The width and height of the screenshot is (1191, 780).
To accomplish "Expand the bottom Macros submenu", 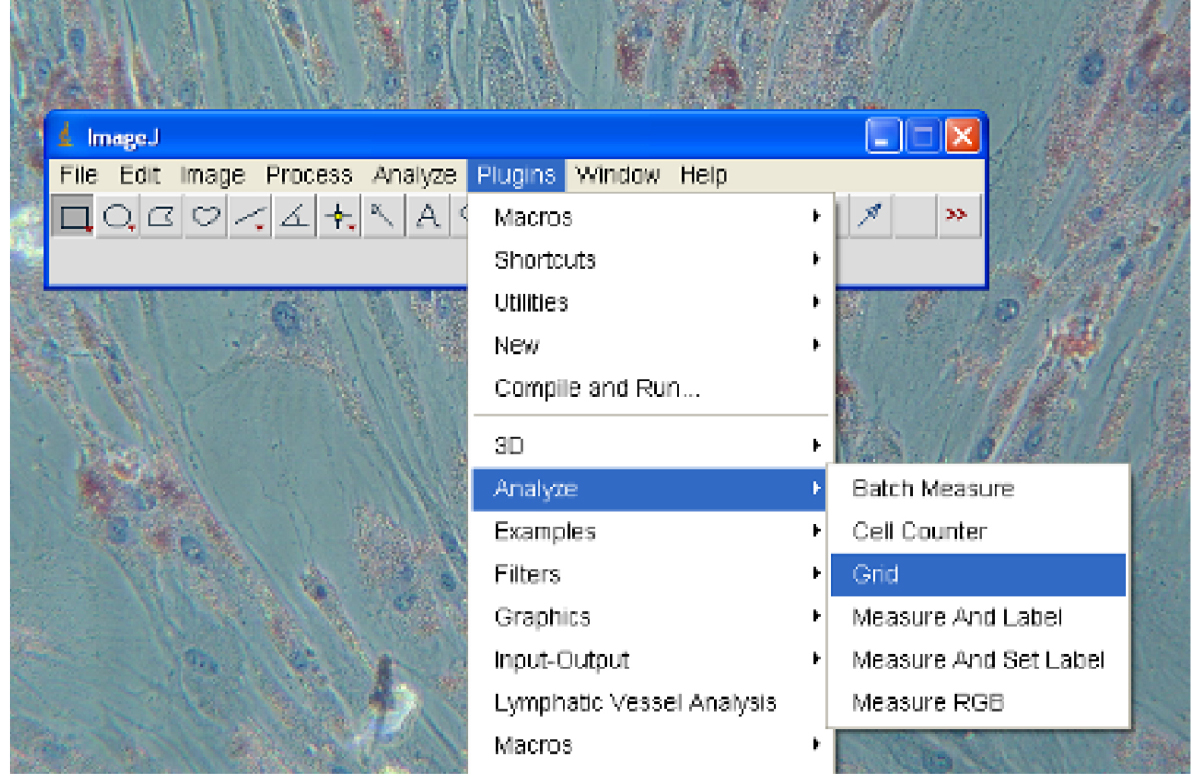I will coord(652,745).
